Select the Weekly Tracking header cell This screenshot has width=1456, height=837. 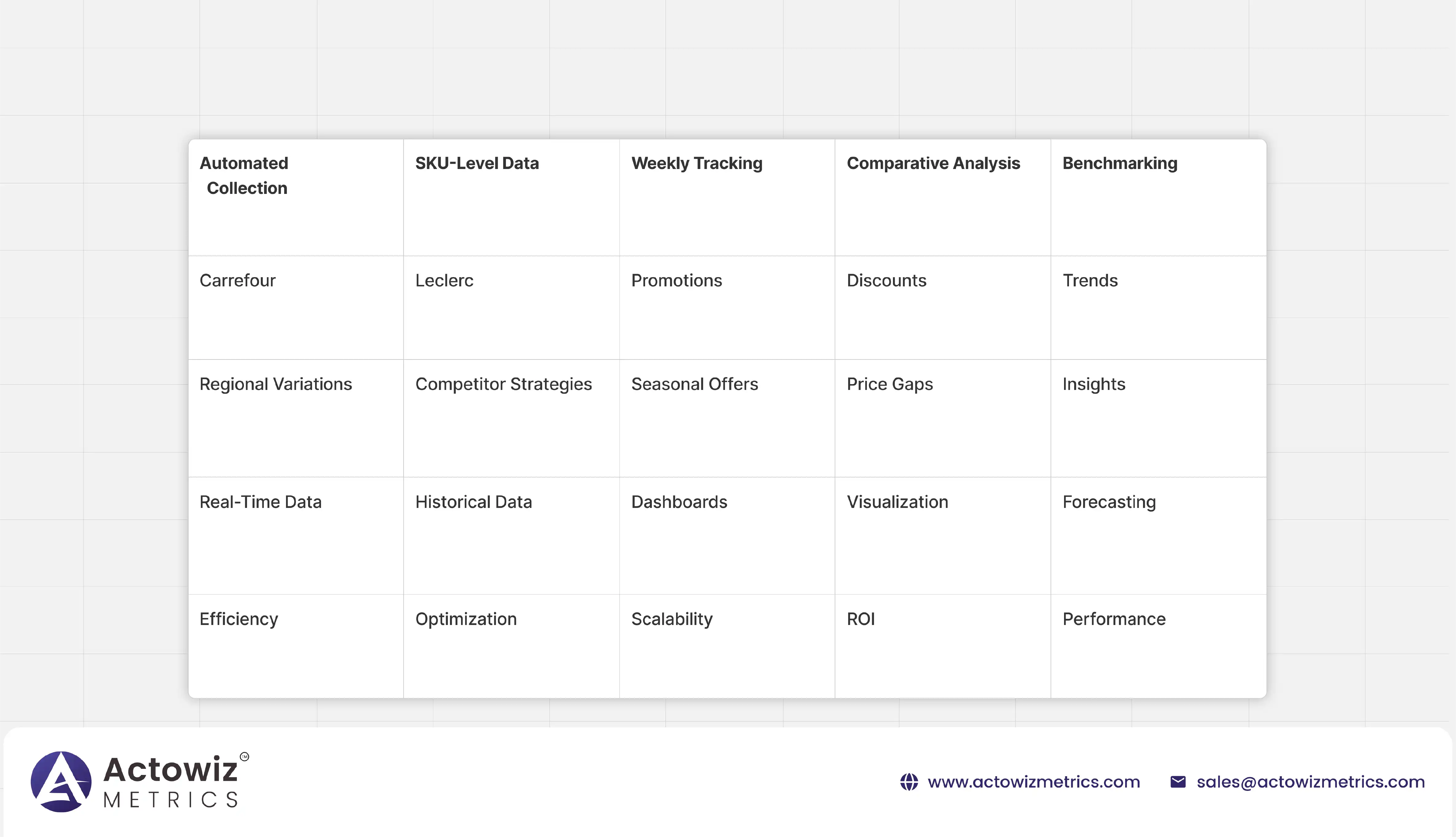point(696,163)
